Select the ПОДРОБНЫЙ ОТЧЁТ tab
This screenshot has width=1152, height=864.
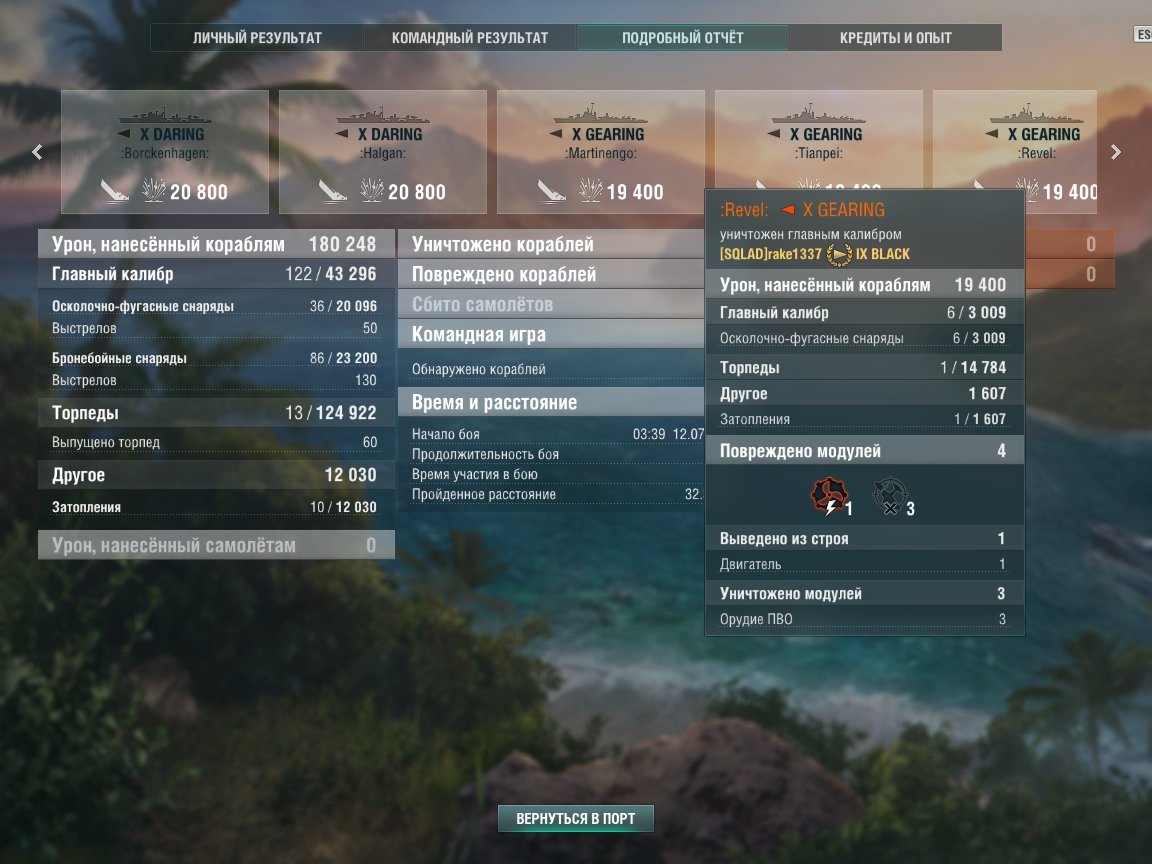point(683,37)
